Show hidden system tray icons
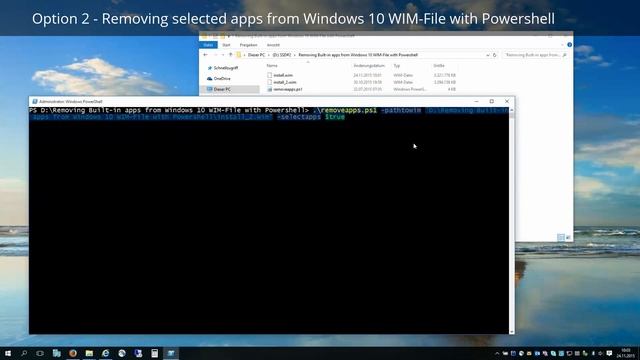 click(497, 353)
